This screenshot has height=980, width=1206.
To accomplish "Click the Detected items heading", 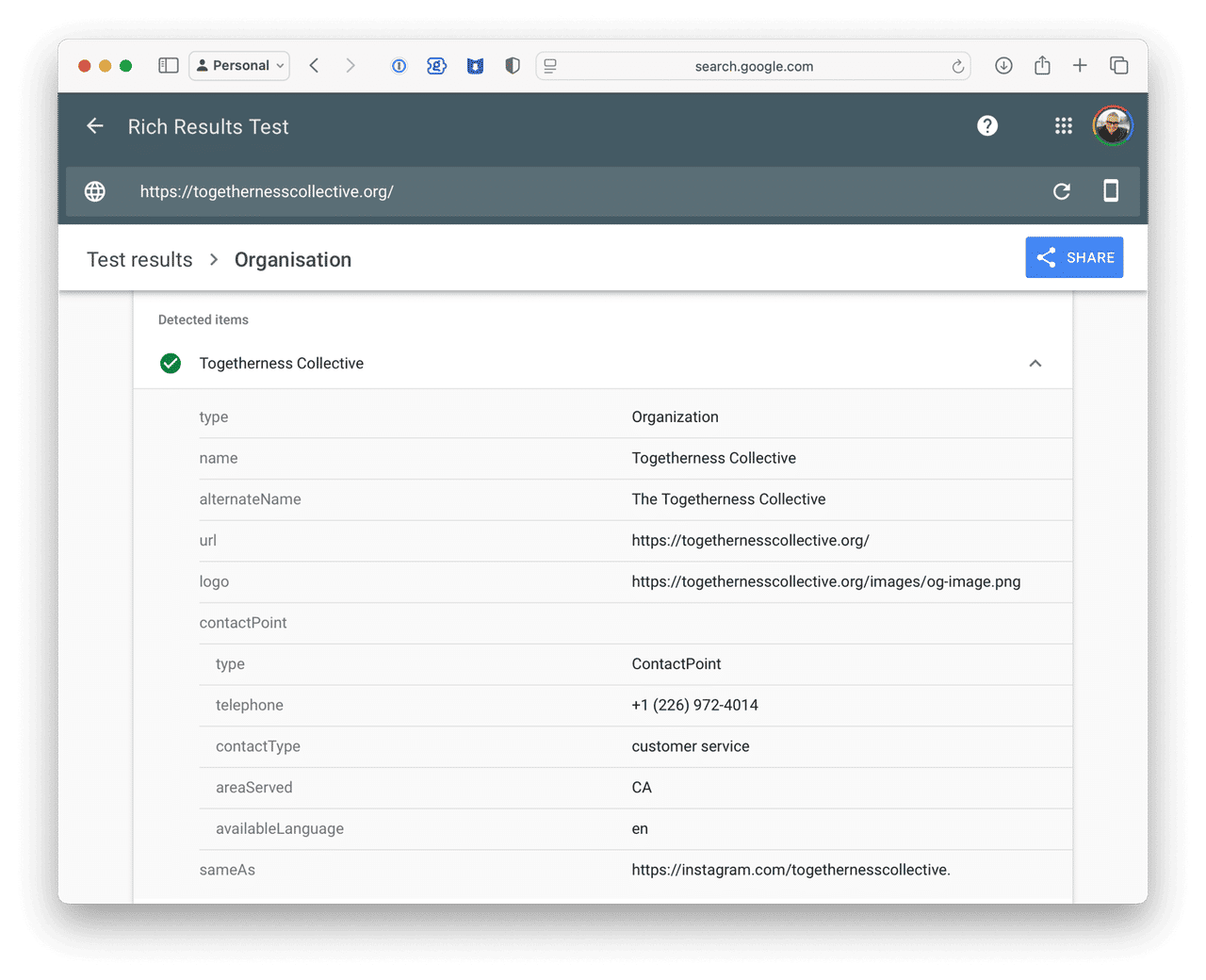I will point(204,320).
